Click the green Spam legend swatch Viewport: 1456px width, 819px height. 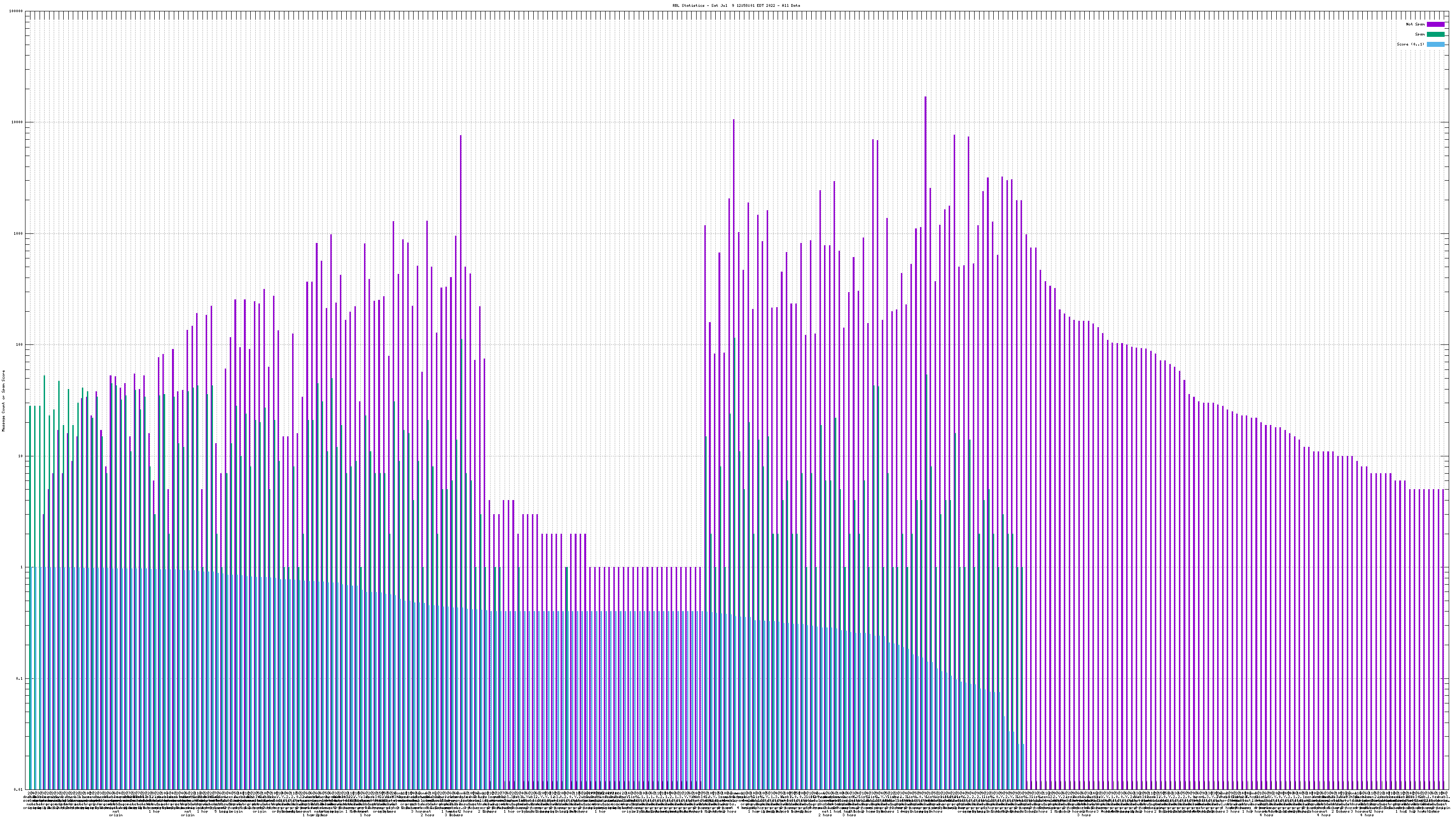tap(1435, 35)
